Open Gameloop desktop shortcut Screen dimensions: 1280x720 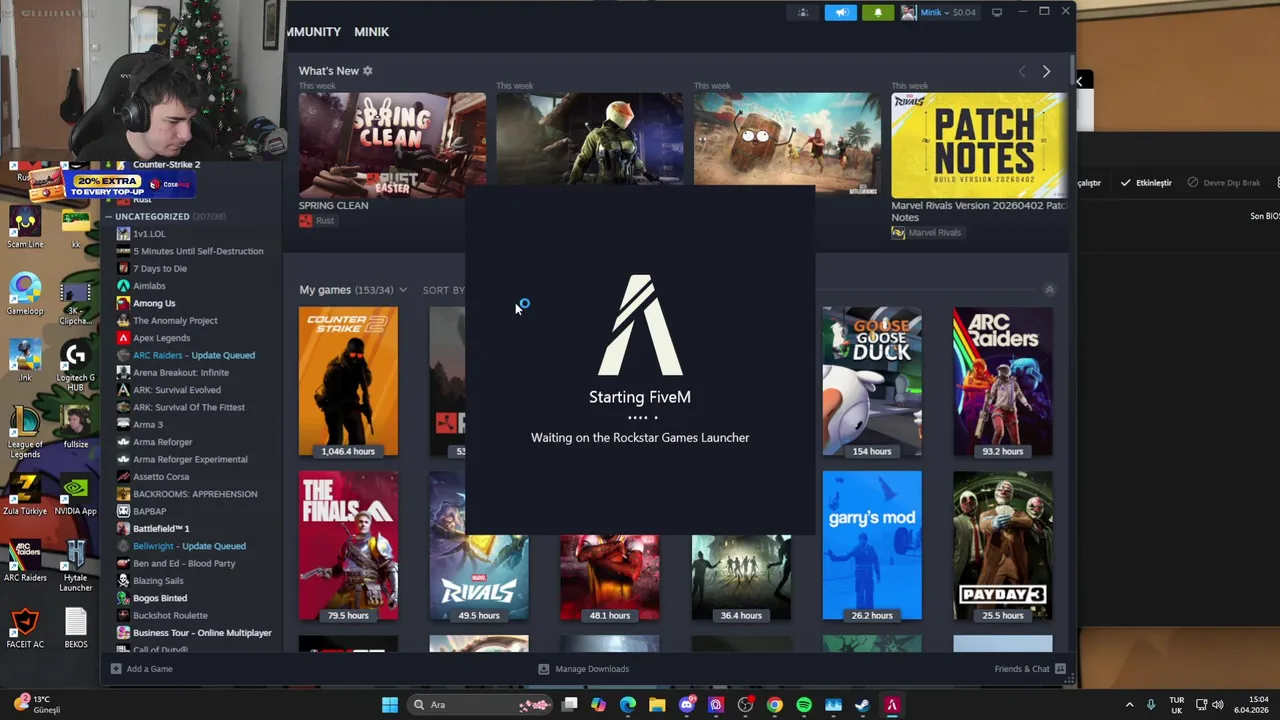click(x=25, y=295)
